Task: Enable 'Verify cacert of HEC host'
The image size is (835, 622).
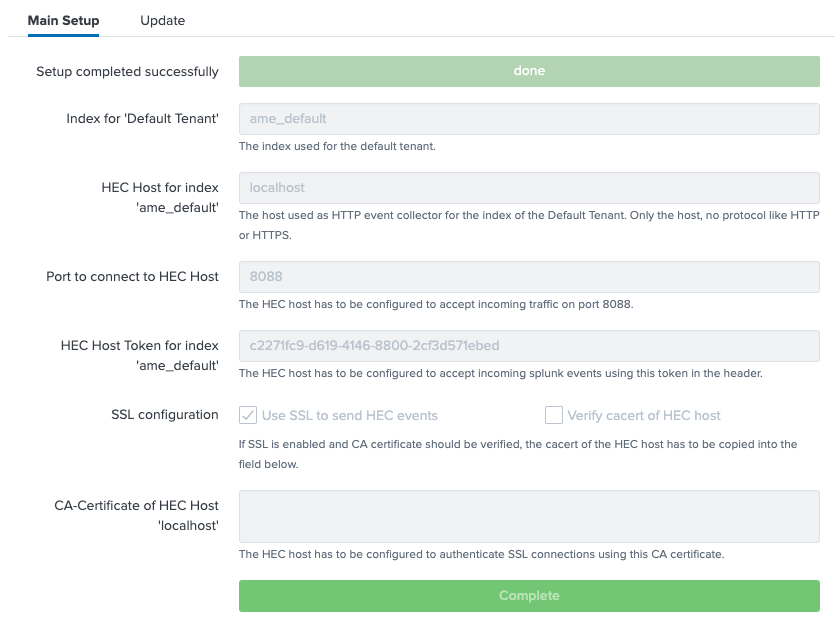Action: click(553, 414)
